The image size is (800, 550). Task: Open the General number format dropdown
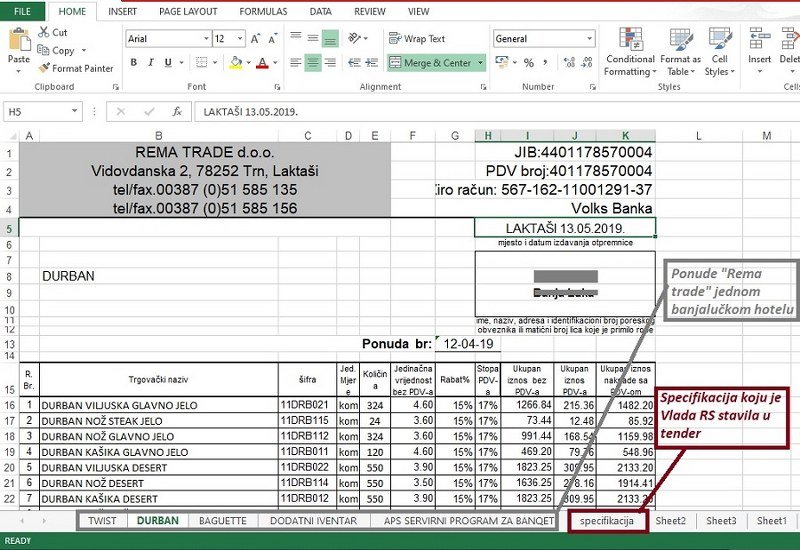click(x=589, y=39)
